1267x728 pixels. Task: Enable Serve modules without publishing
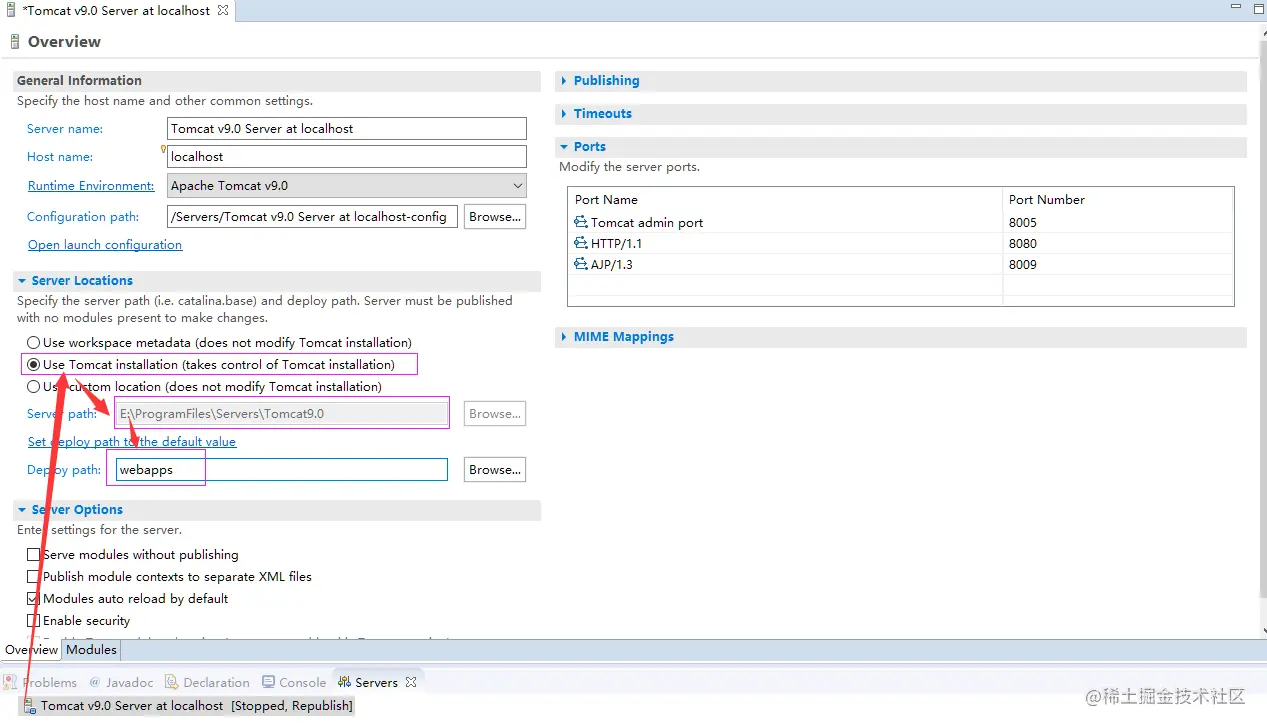pos(34,554)
